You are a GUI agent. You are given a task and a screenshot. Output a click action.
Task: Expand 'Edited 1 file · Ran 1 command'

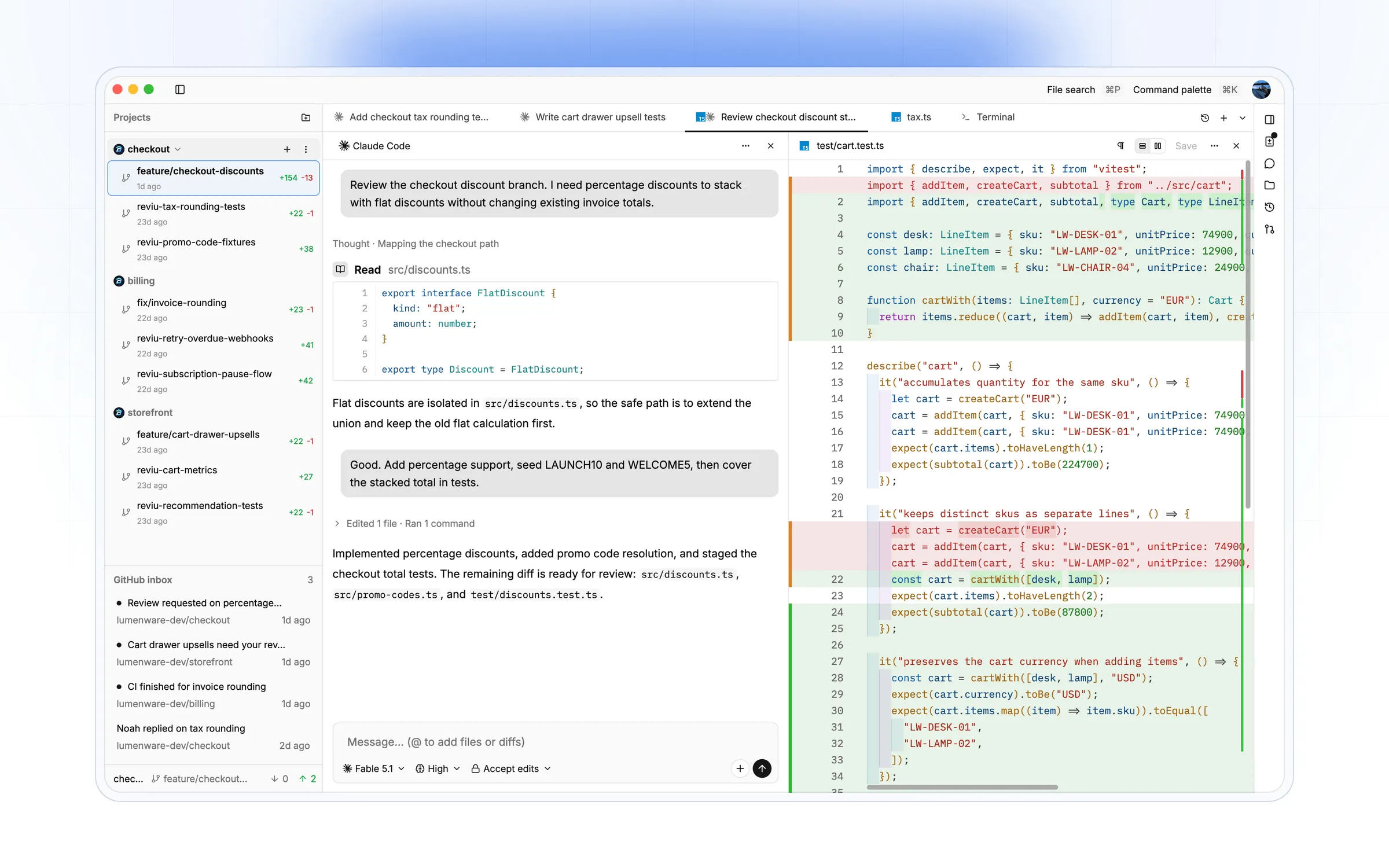405,524
